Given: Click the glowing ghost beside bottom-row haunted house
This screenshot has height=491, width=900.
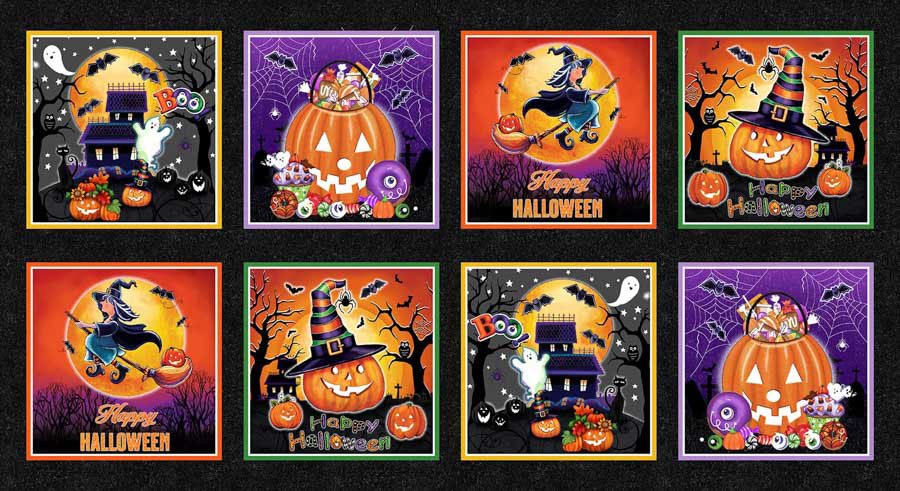Looking at the screenshot, I should coord(529,369).
